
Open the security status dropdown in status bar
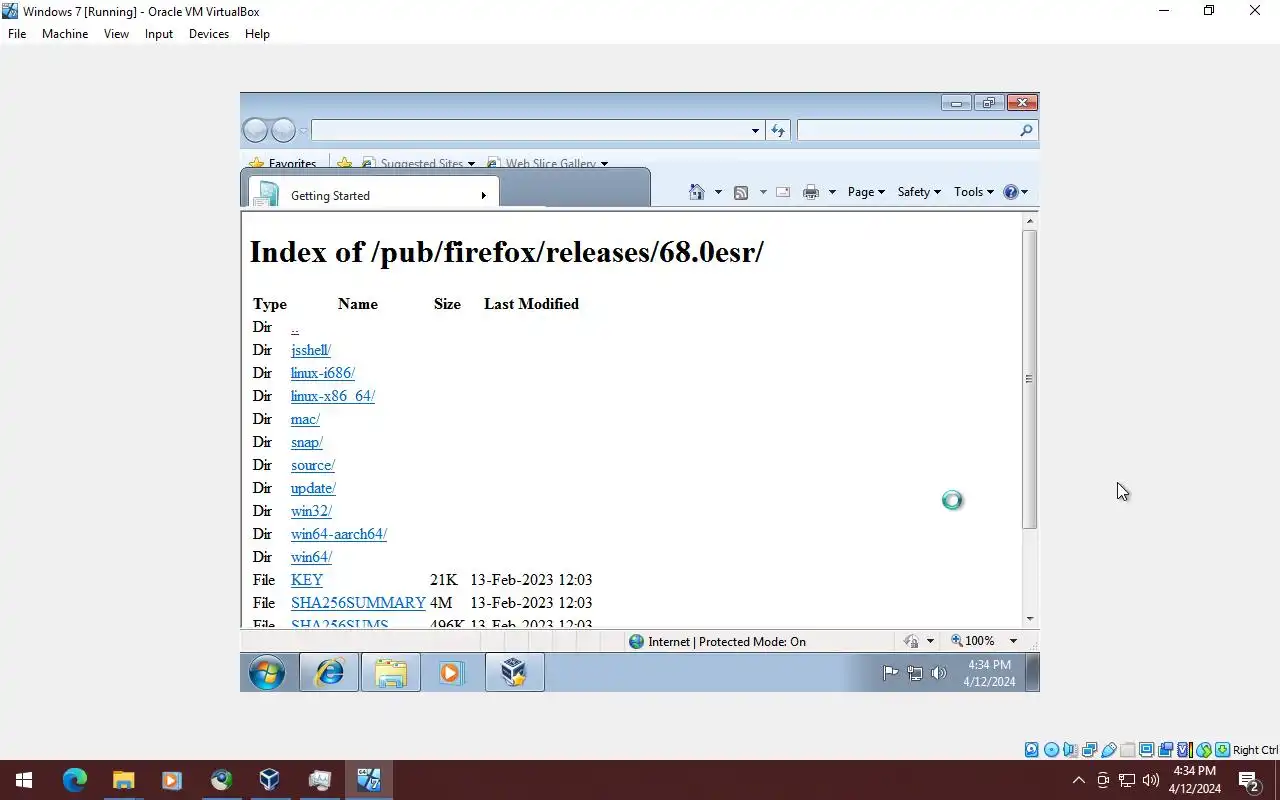[930, 641]
